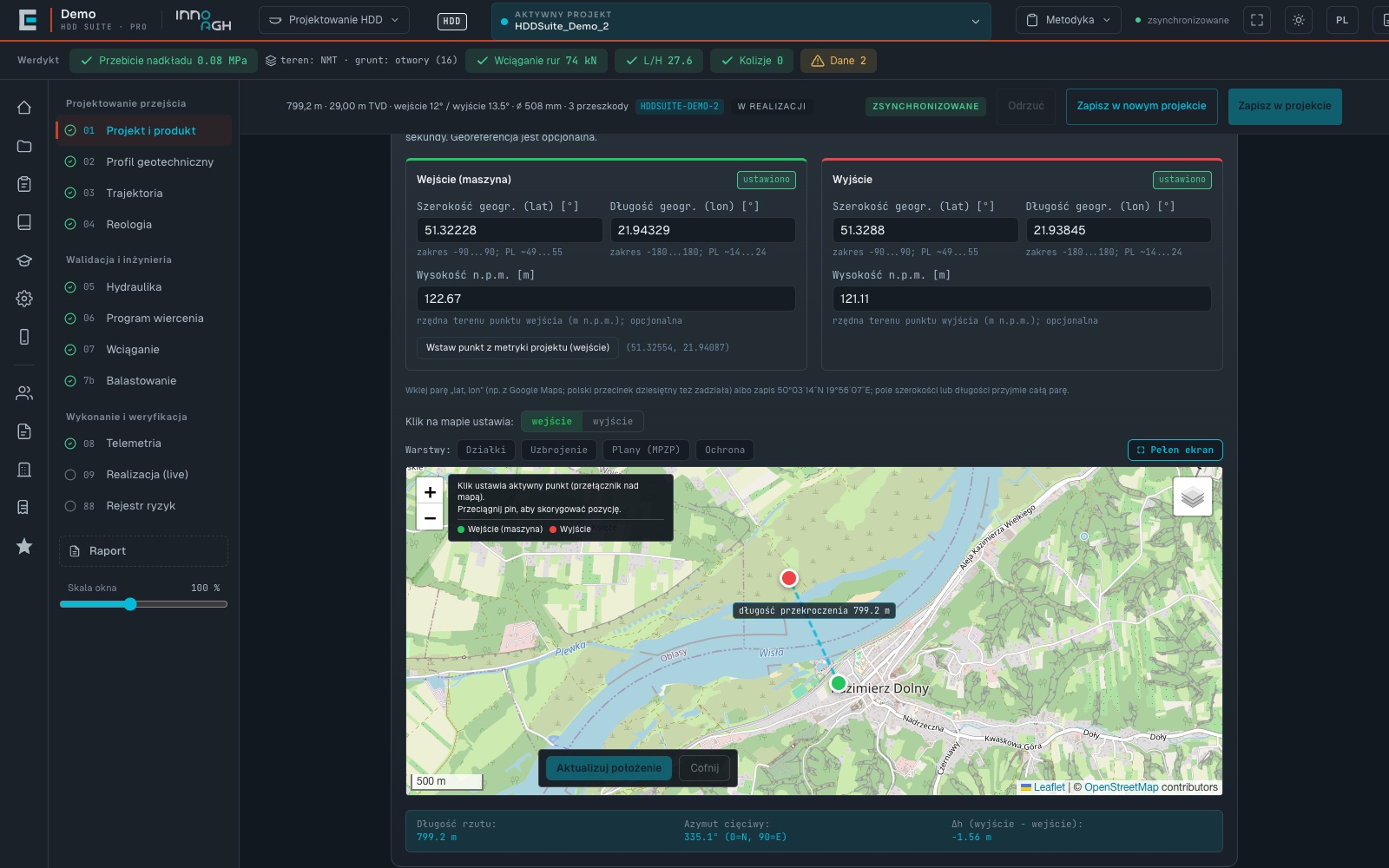This screenshot has height=868, width=1389.
Task: Open the users icon in left rail
Action: (x=24, y=393)
